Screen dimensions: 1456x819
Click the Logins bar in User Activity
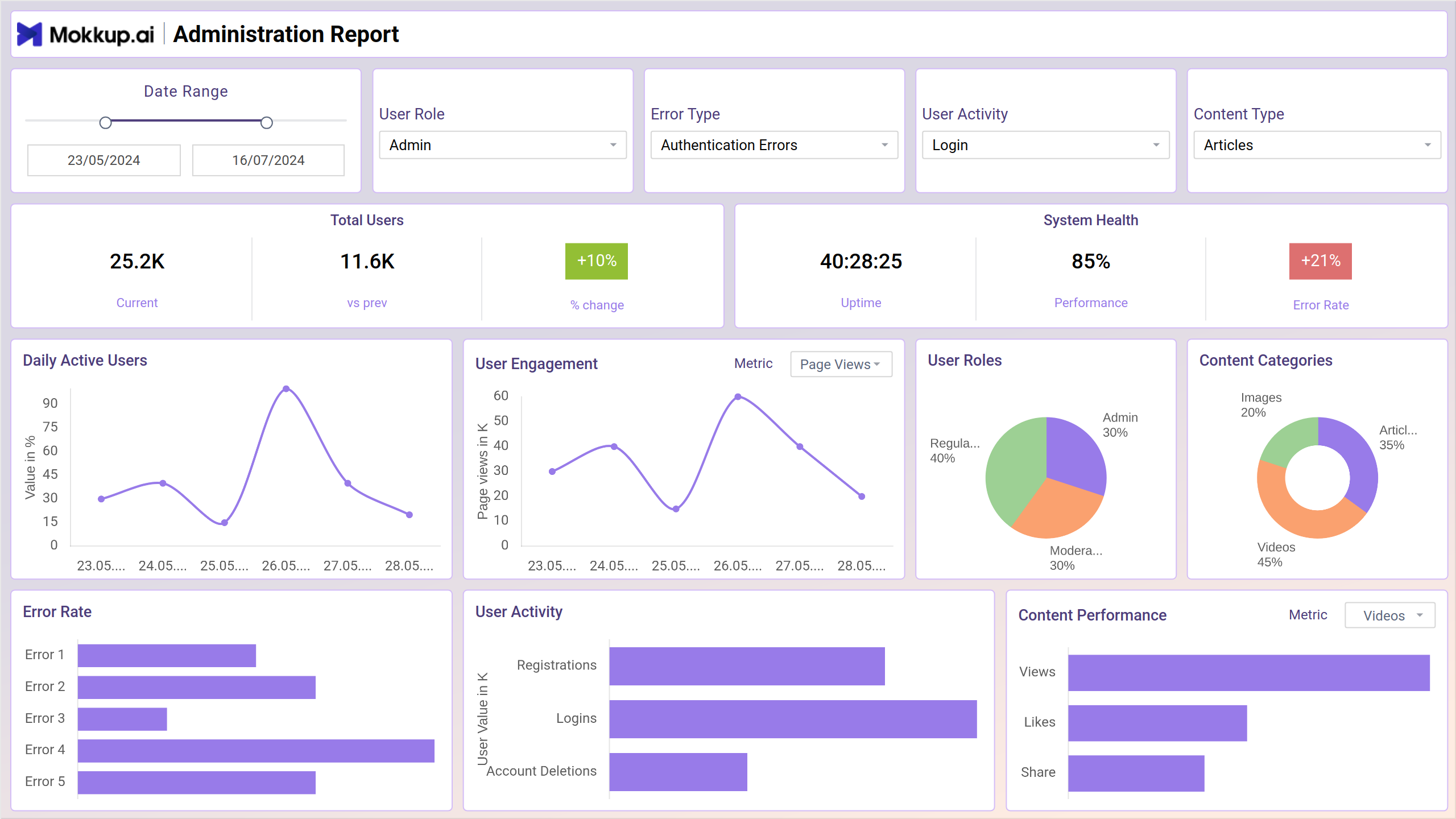click(x=793, y=719)
